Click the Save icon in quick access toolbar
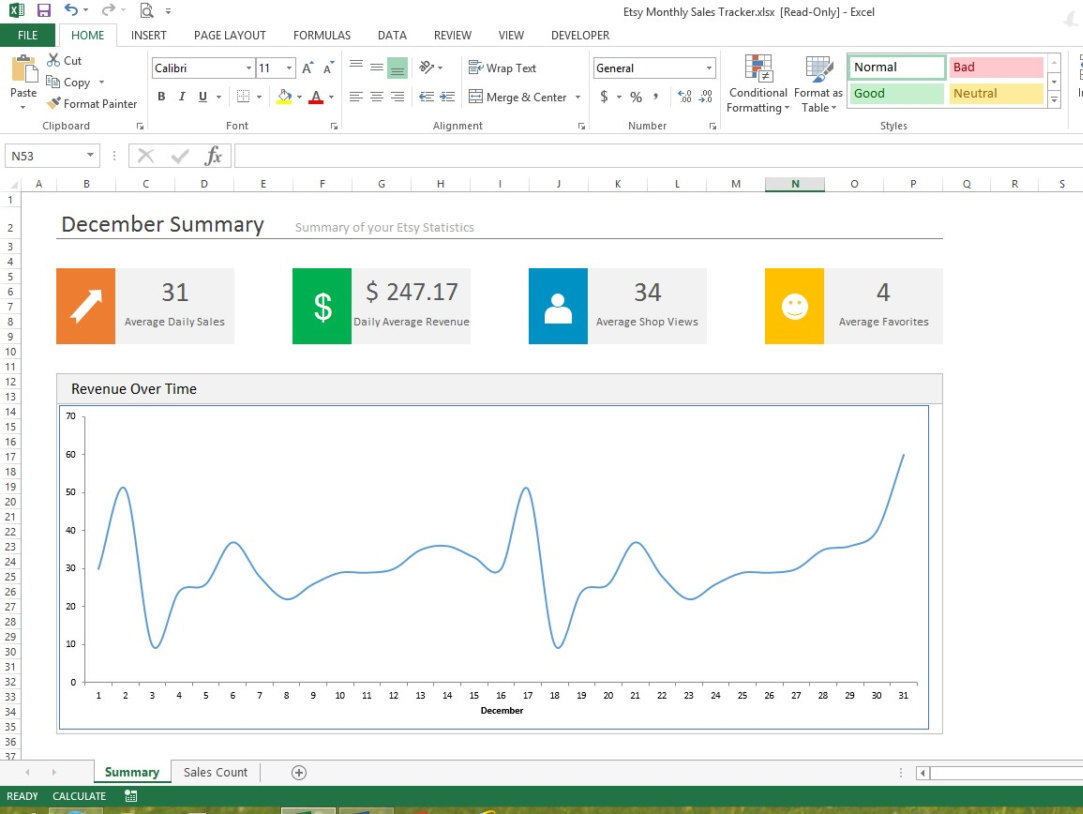 [43, 10]
